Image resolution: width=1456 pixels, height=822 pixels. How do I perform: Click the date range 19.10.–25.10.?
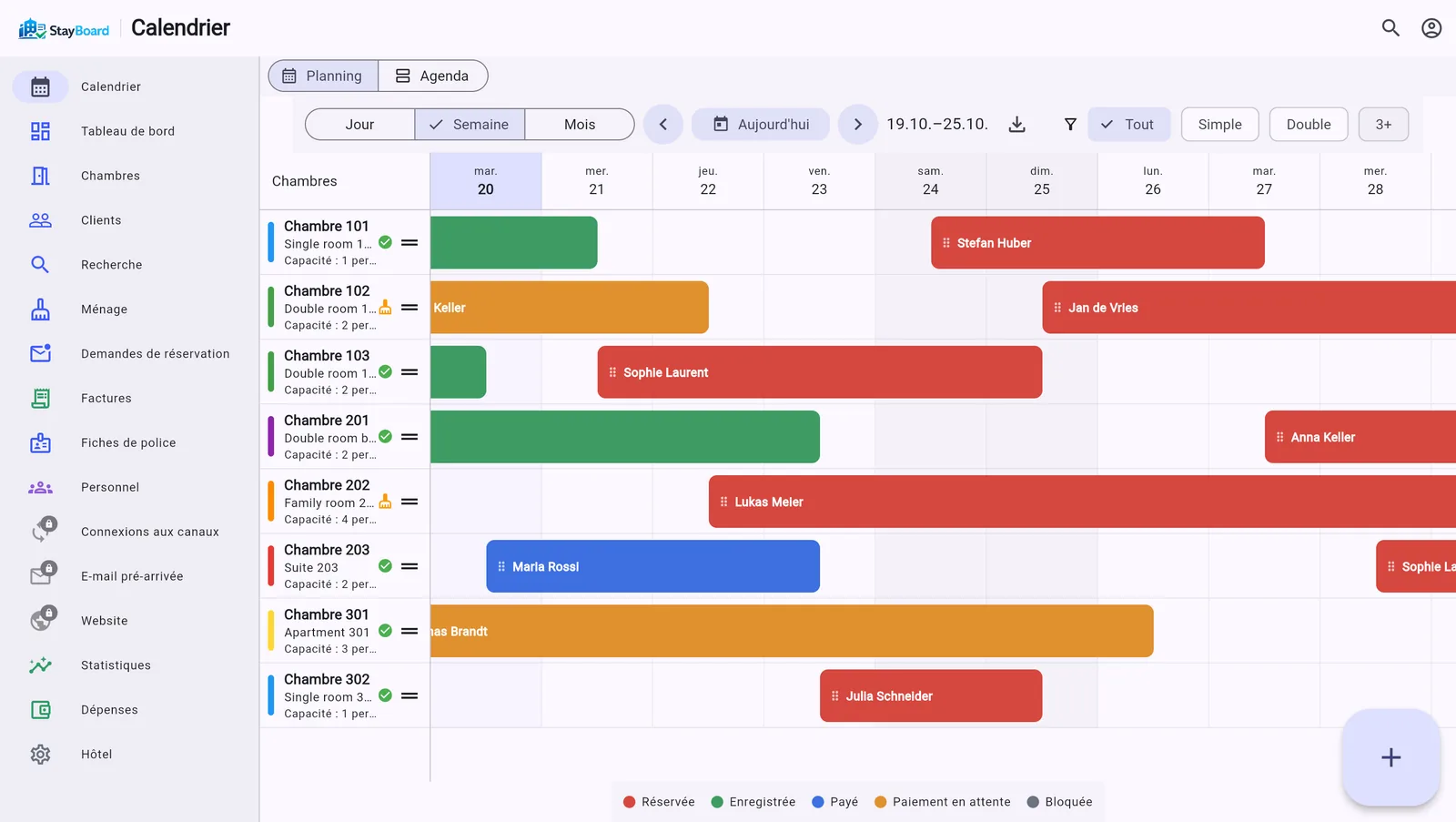[937, 125]
